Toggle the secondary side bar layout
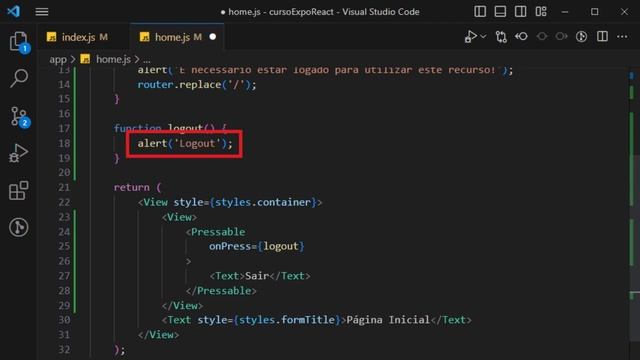This screenshot has width=640, height=360. tap(520, 11)
